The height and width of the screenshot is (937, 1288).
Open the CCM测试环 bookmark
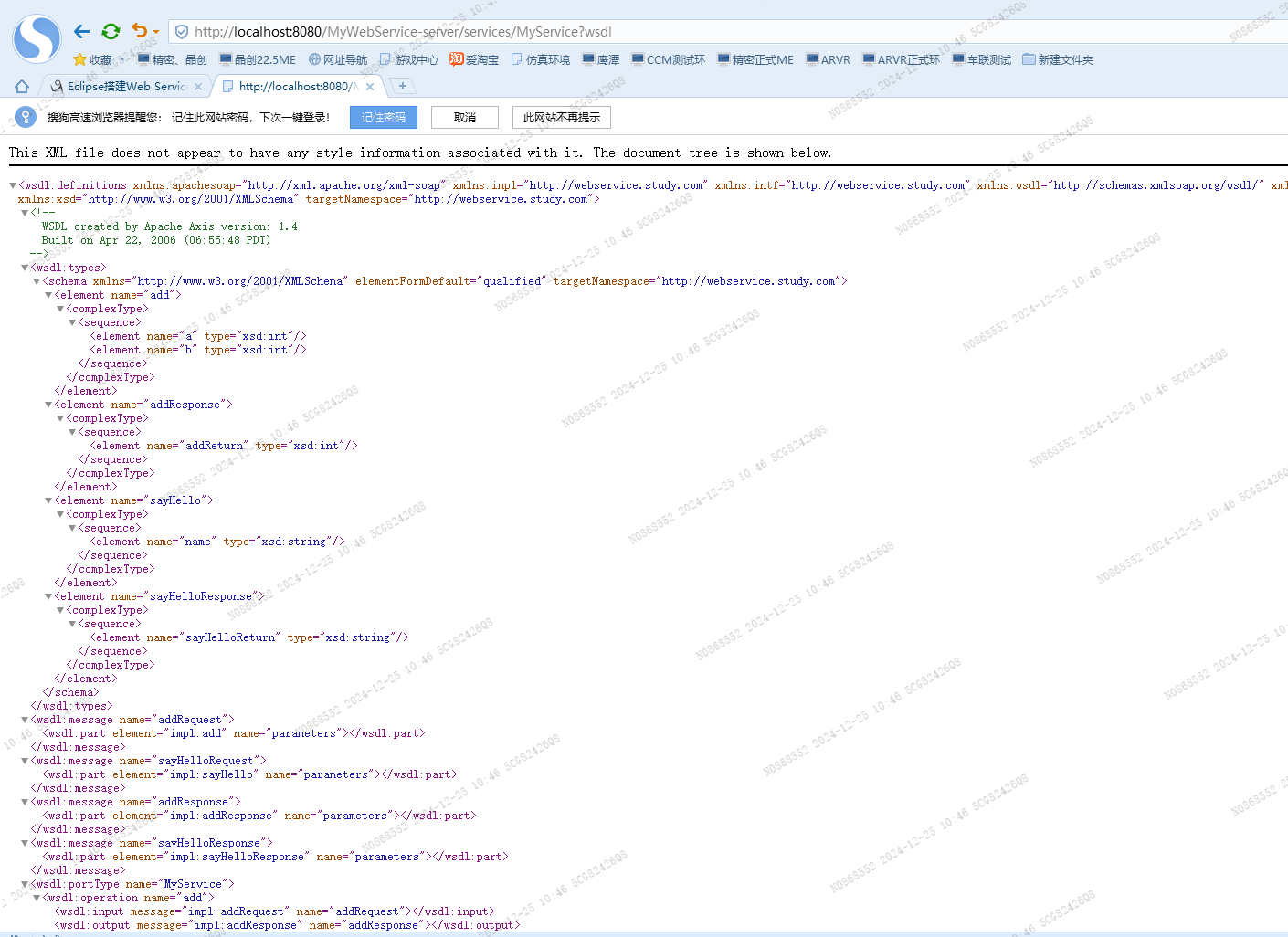click(x=668, y=59)
